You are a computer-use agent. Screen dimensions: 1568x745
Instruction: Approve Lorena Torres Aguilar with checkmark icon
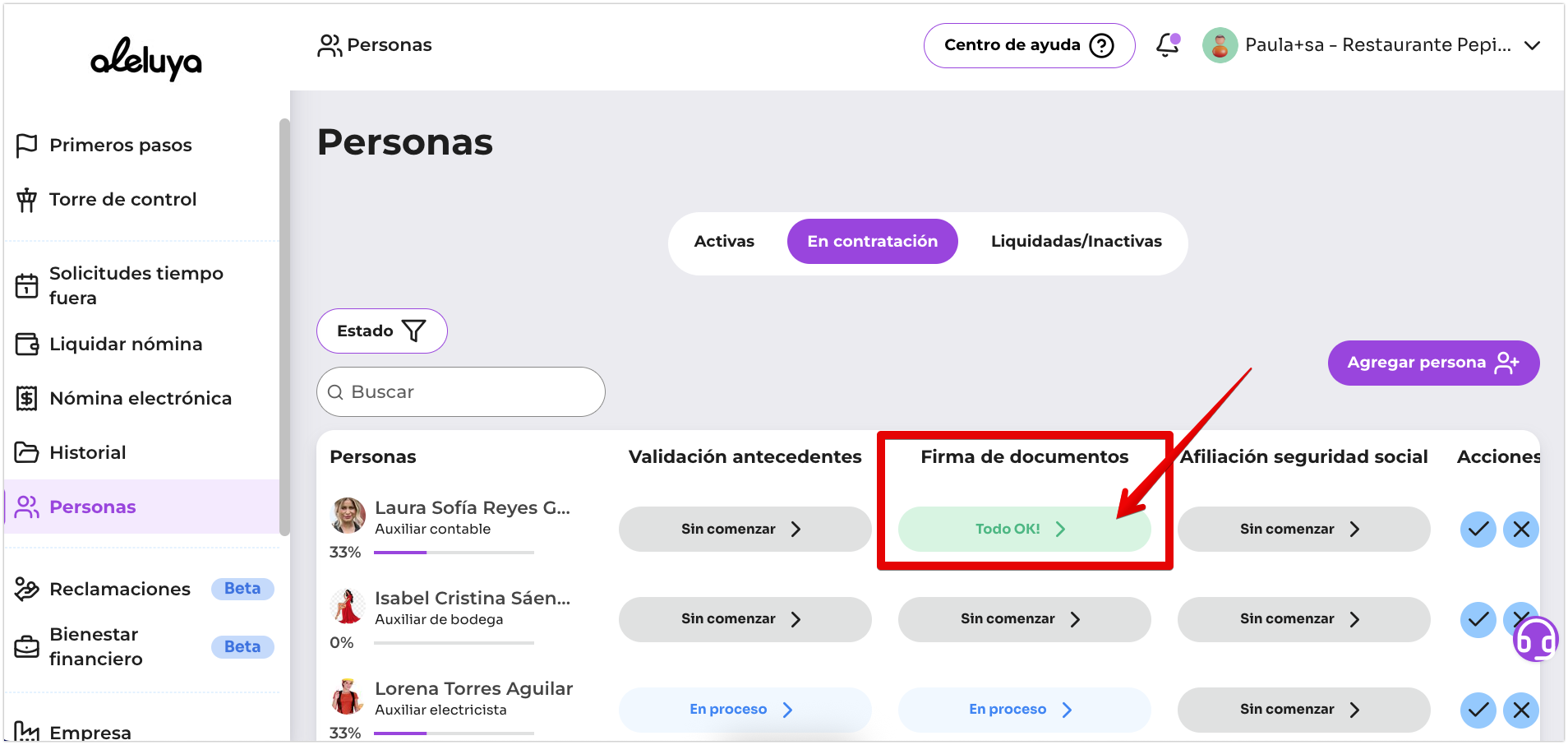pyautogui.click(x=1478, y=710)
